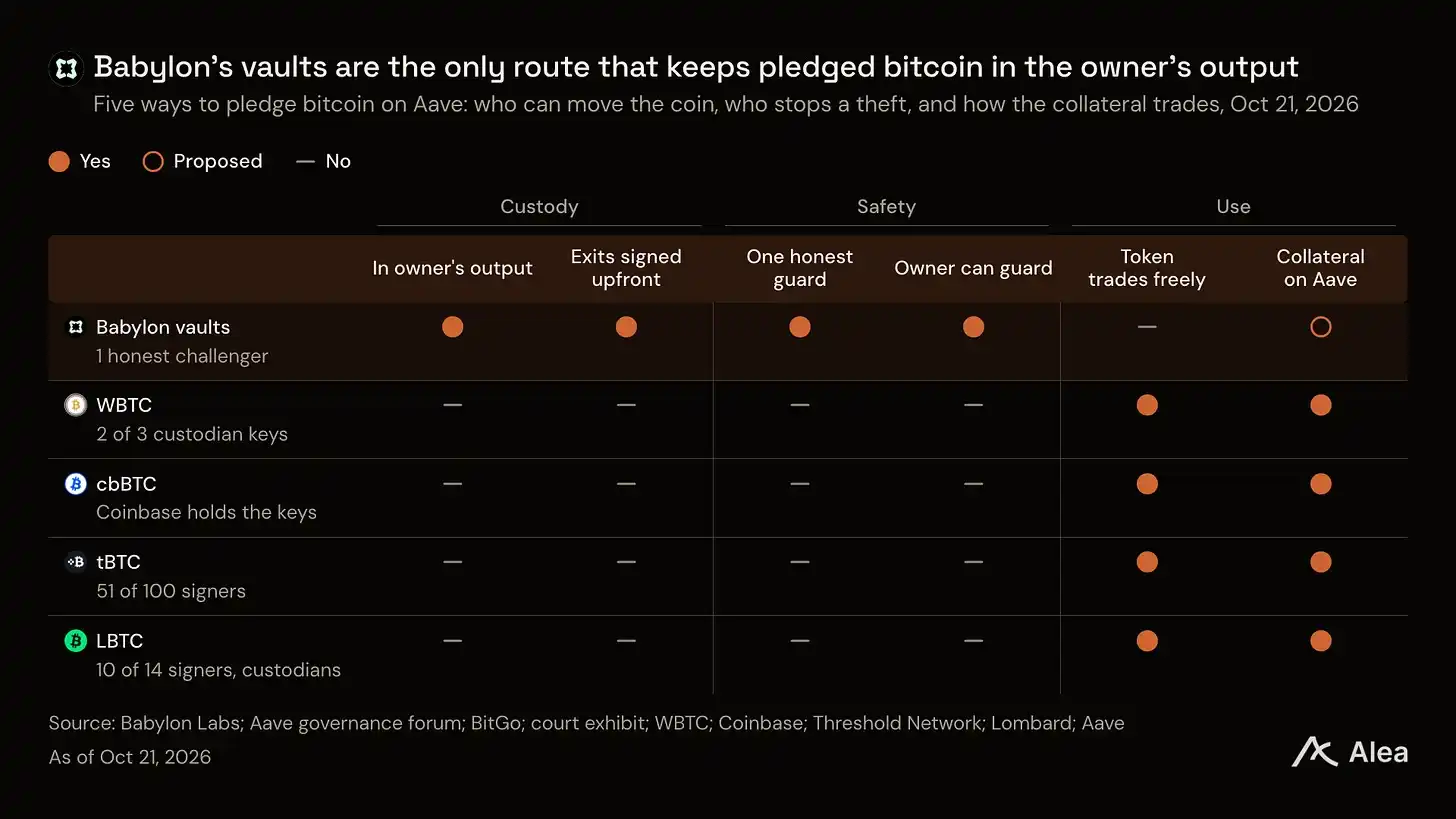Select the Use column group header
This screenshot has height=819, width=1456.
(1233, 207)
